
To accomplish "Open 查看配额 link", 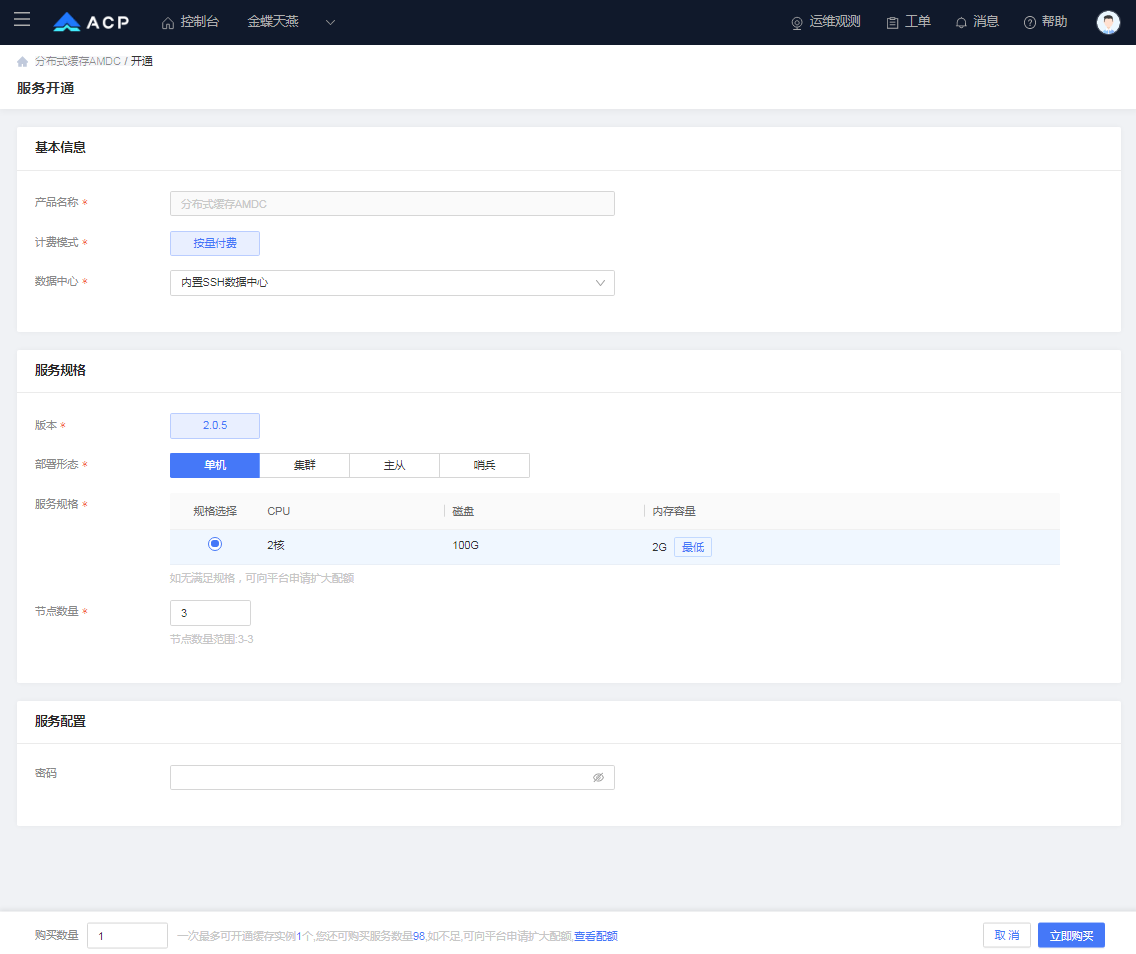I will [596, 936].
